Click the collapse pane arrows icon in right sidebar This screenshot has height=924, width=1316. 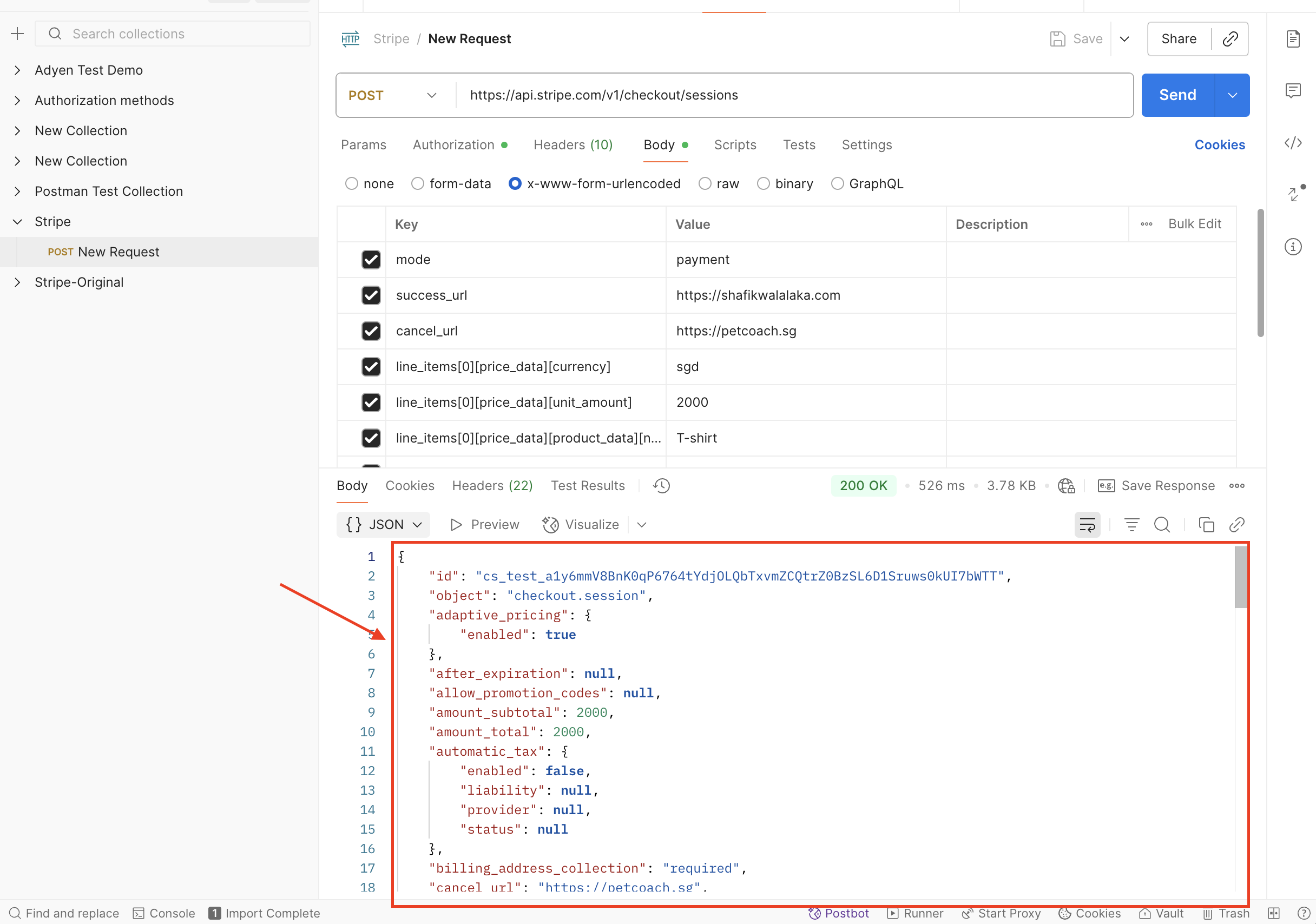click(1293, 195)
